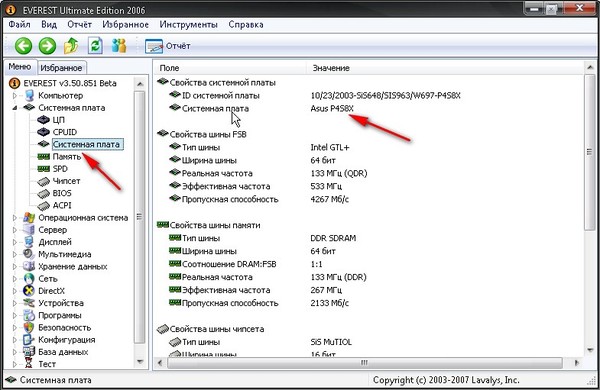Screen dimensions: 600x390
Task: Generate a report with the Отчёт toolbar button
Action: [x=168, y=46]
